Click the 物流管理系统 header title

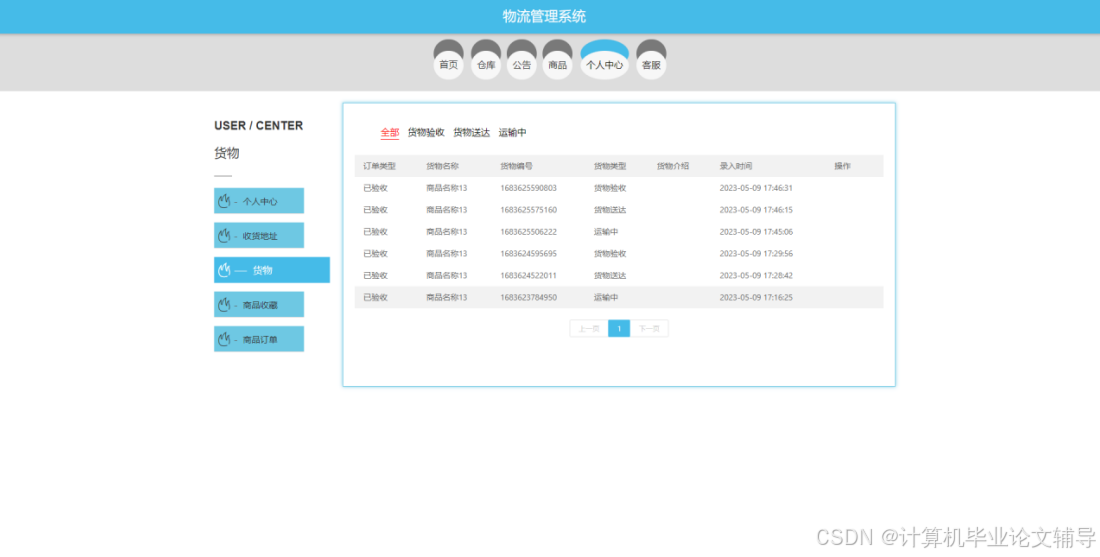(x=544, y=16)
